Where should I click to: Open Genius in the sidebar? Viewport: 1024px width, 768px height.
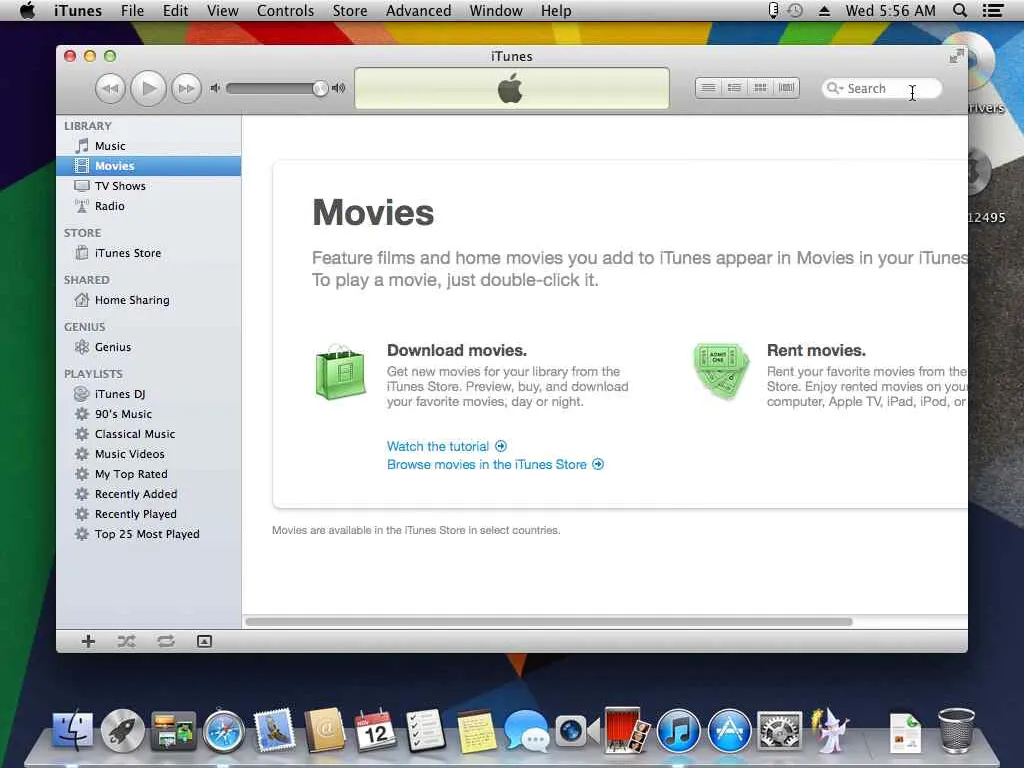click(x=148, y=347)
